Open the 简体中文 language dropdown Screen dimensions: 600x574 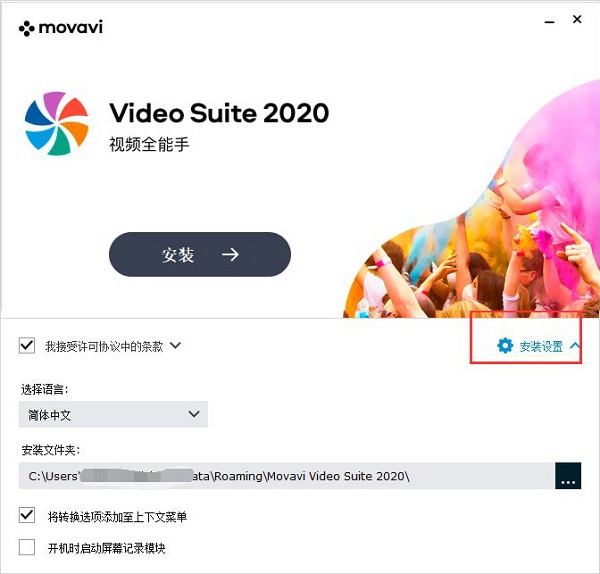coord(113,414)
